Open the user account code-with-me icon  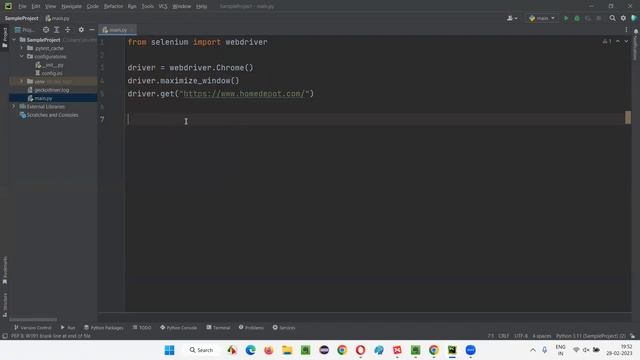[512, 18]
